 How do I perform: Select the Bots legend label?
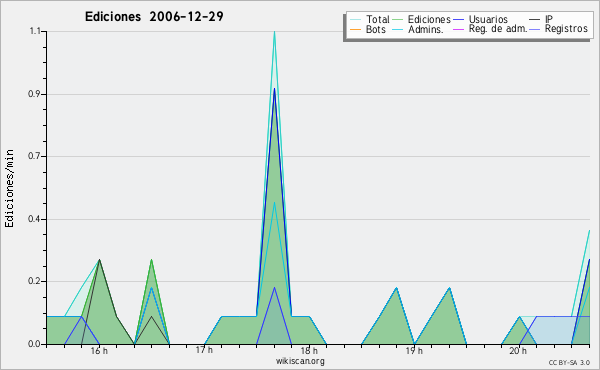(x=375, y=29)
